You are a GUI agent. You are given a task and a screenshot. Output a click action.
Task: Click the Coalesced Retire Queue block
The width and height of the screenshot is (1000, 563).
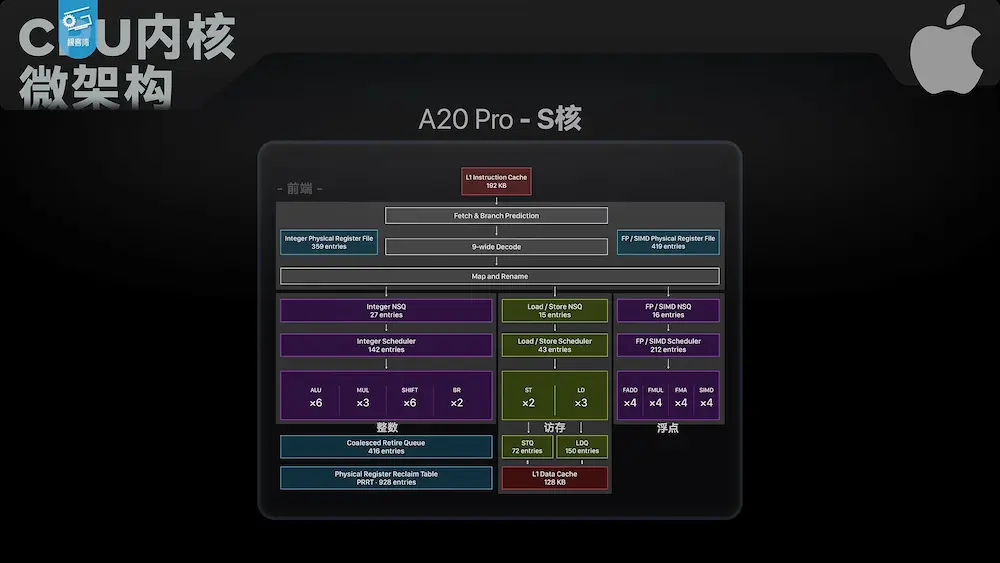(386, 447)
